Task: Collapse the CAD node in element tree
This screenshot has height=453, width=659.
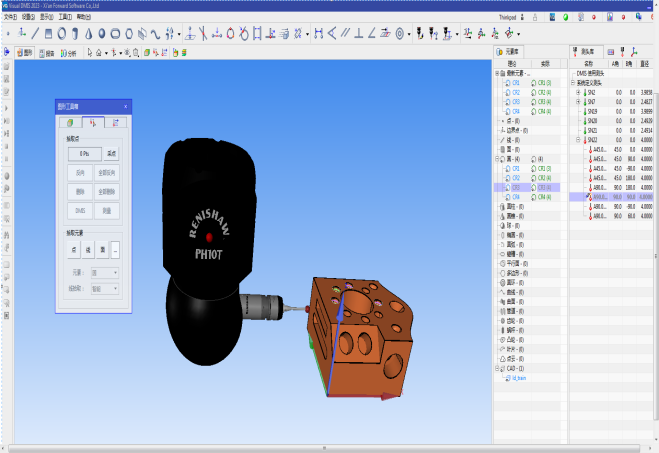Action: tap(497, 369)
